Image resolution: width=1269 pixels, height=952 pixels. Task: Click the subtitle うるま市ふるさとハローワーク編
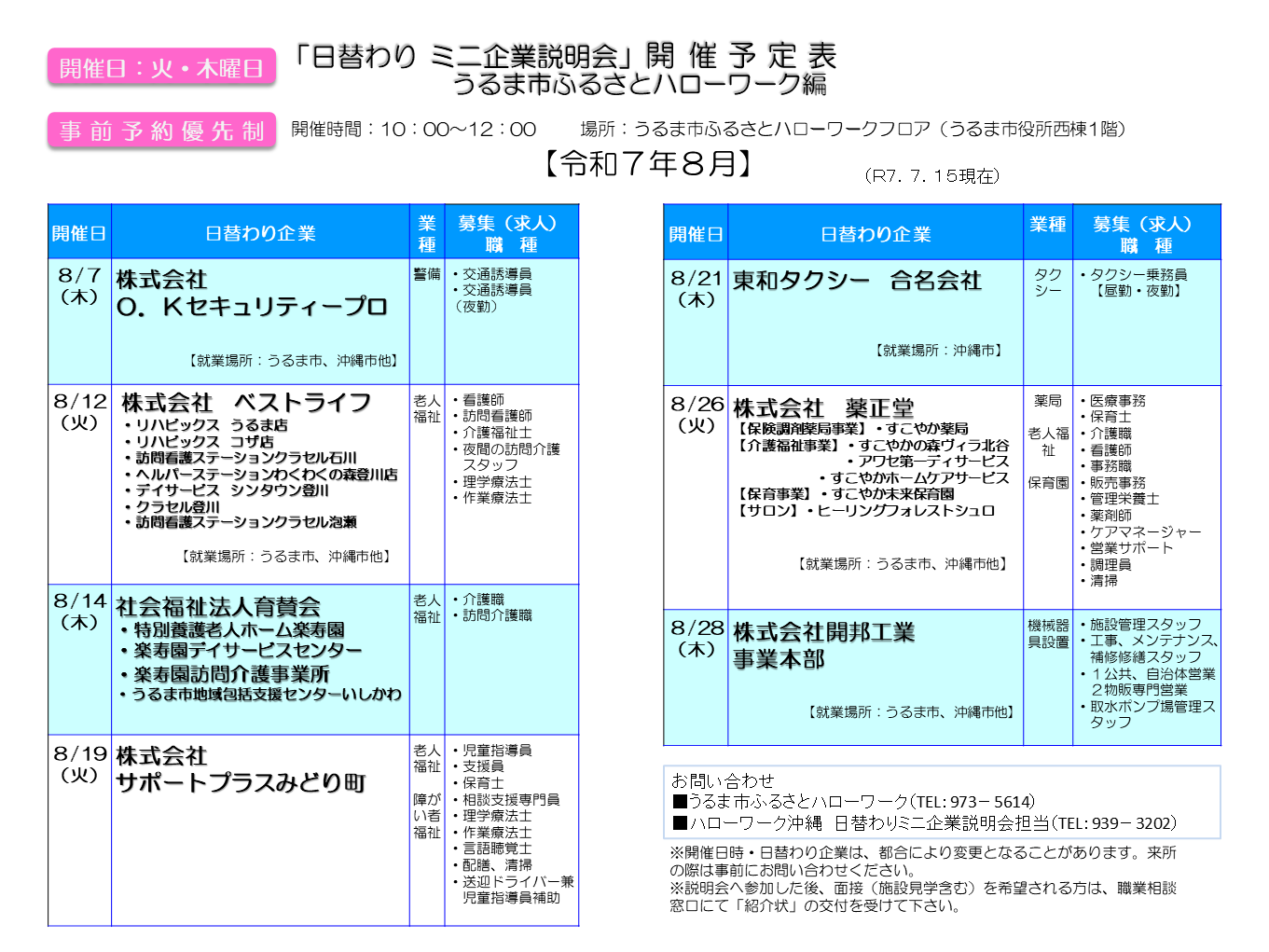[640, 85]
